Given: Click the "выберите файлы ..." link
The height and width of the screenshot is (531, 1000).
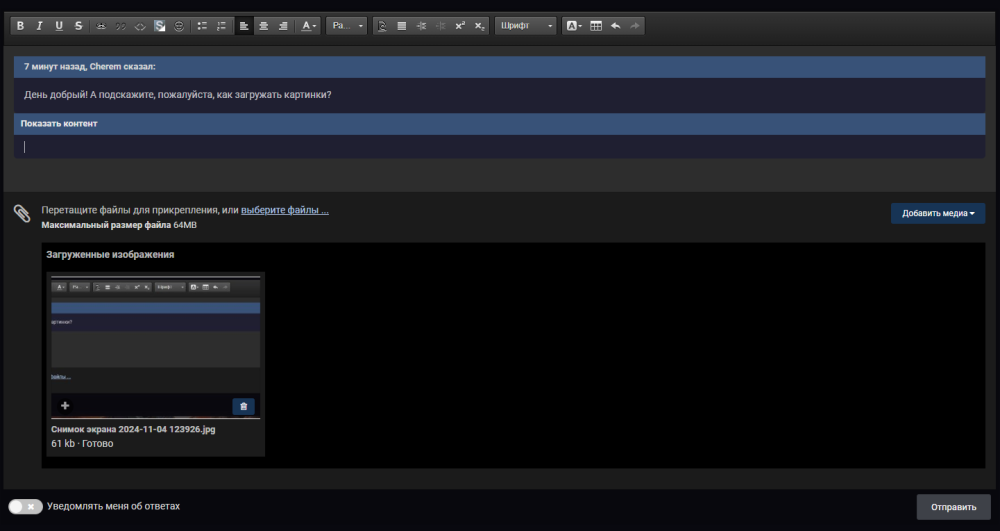Looking at the screenshot, I should click(x=284, y=210).
